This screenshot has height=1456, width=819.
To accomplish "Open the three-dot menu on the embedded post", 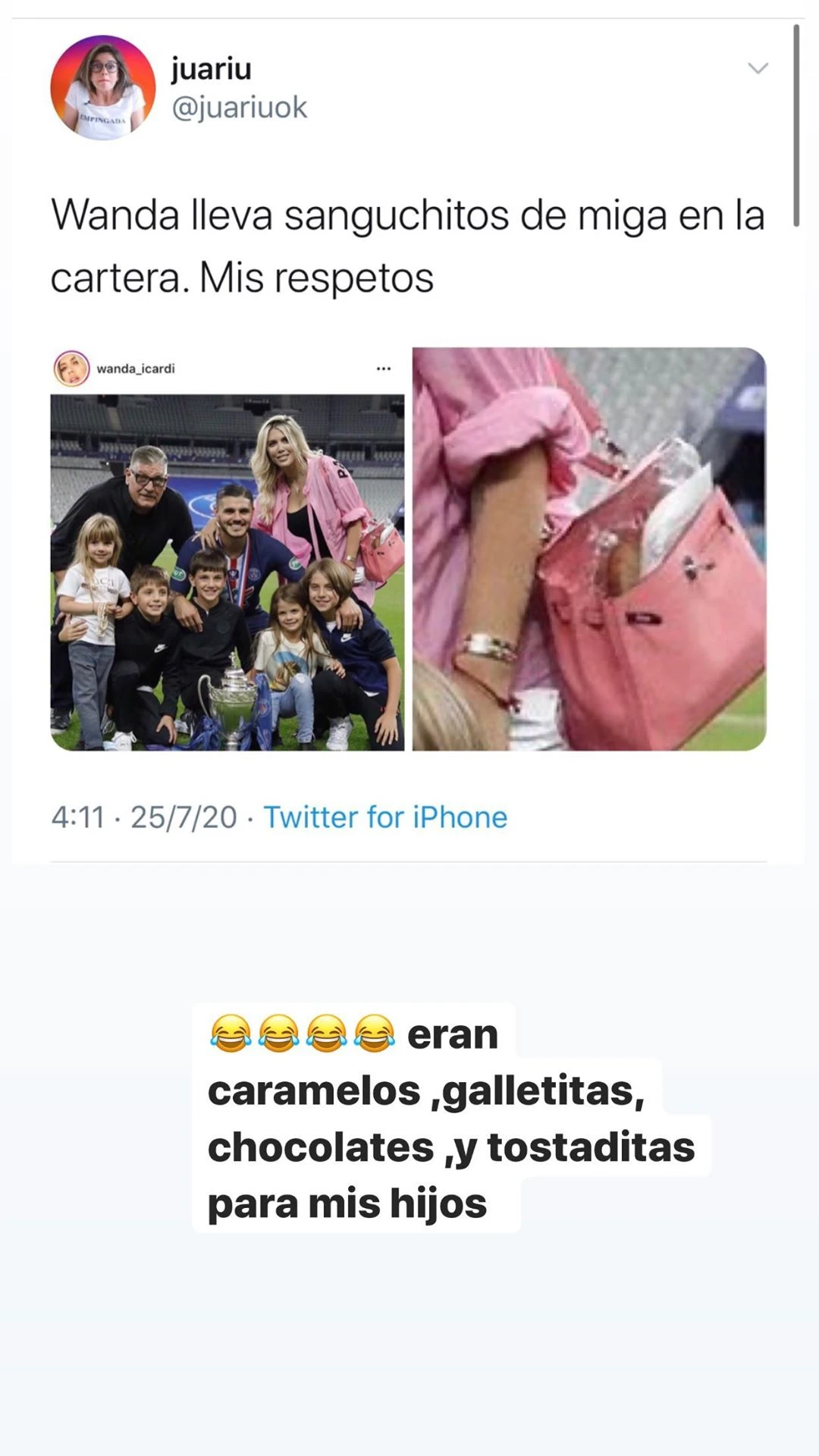I will (384, 369).
